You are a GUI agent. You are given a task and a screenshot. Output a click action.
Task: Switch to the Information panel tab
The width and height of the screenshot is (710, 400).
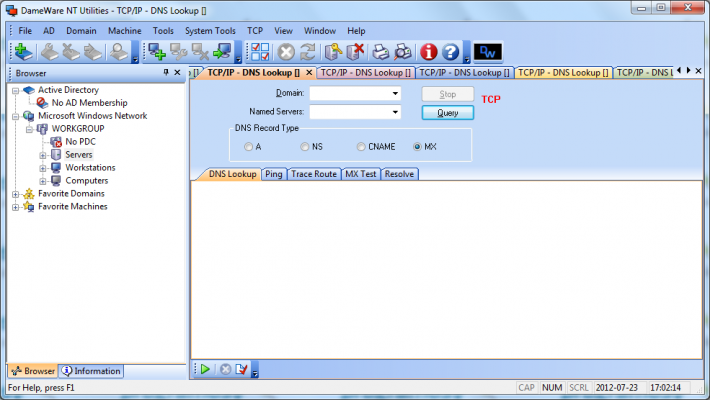[91, 371]
